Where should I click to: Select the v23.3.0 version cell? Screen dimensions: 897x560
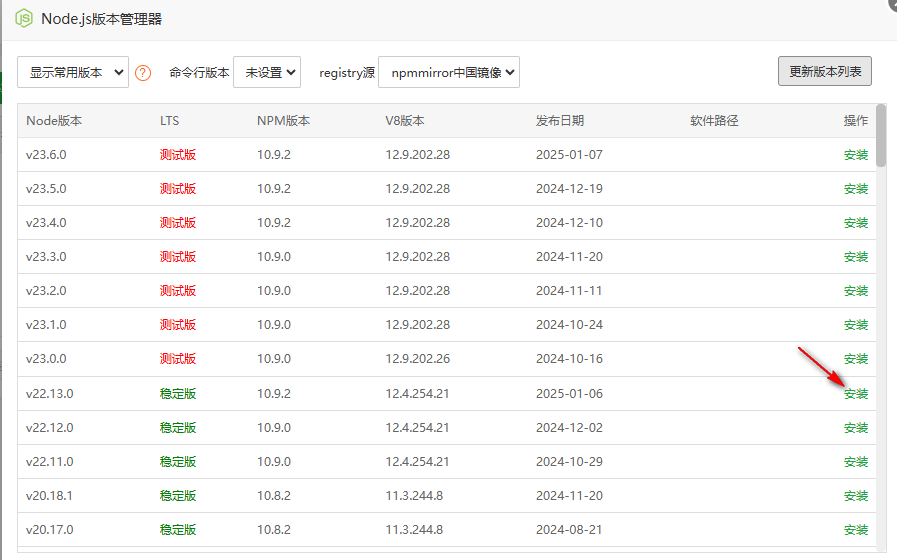(x=46, y=257)
